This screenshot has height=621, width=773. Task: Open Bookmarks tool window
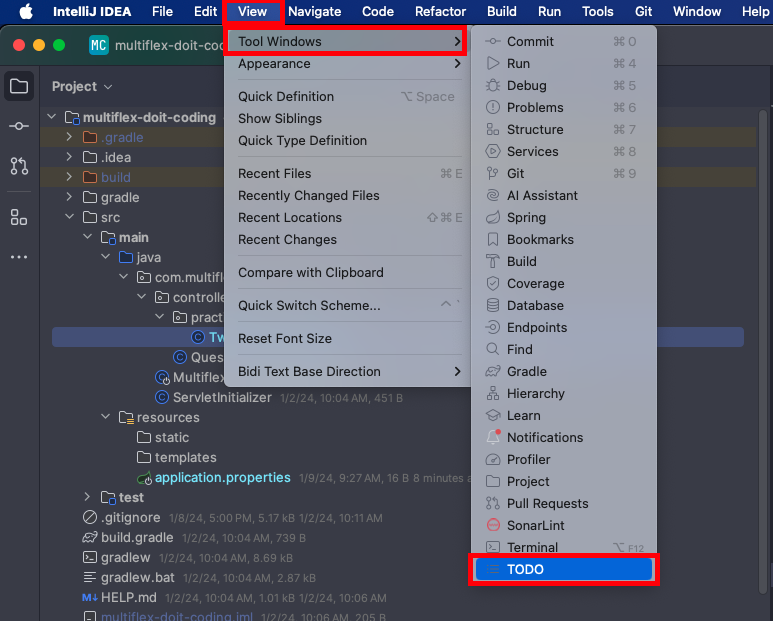point(563,240)
